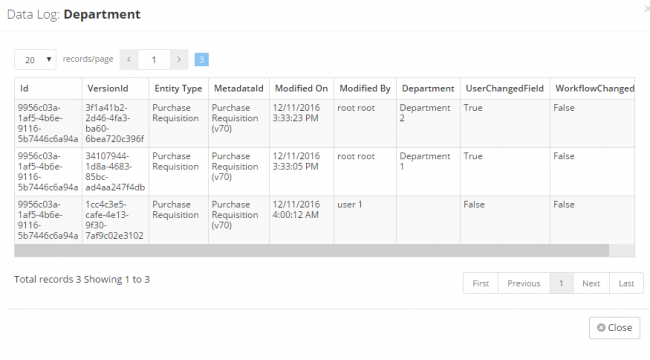Viewport: 650px width, 360px height.
Task: Click True UserChangedField in Department 2 row
Action: 505,123
